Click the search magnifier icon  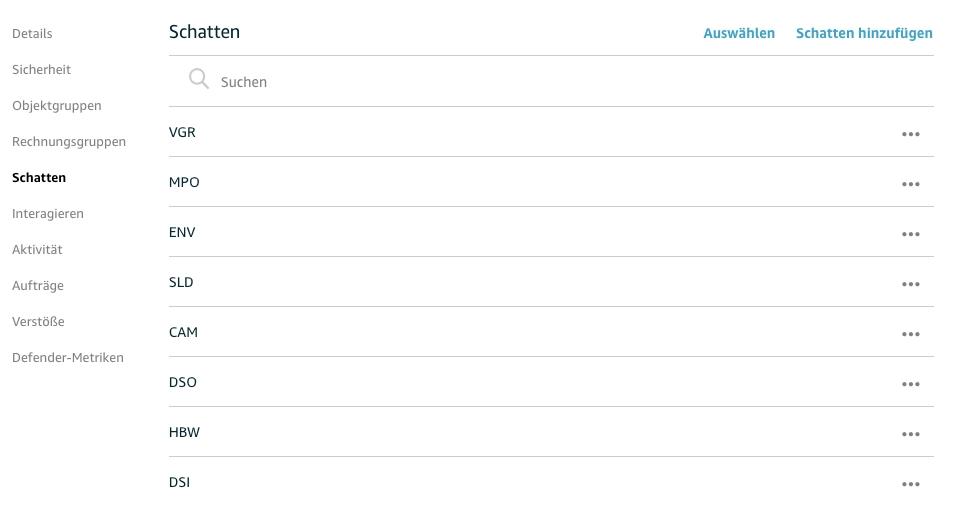tap(199, 80)
